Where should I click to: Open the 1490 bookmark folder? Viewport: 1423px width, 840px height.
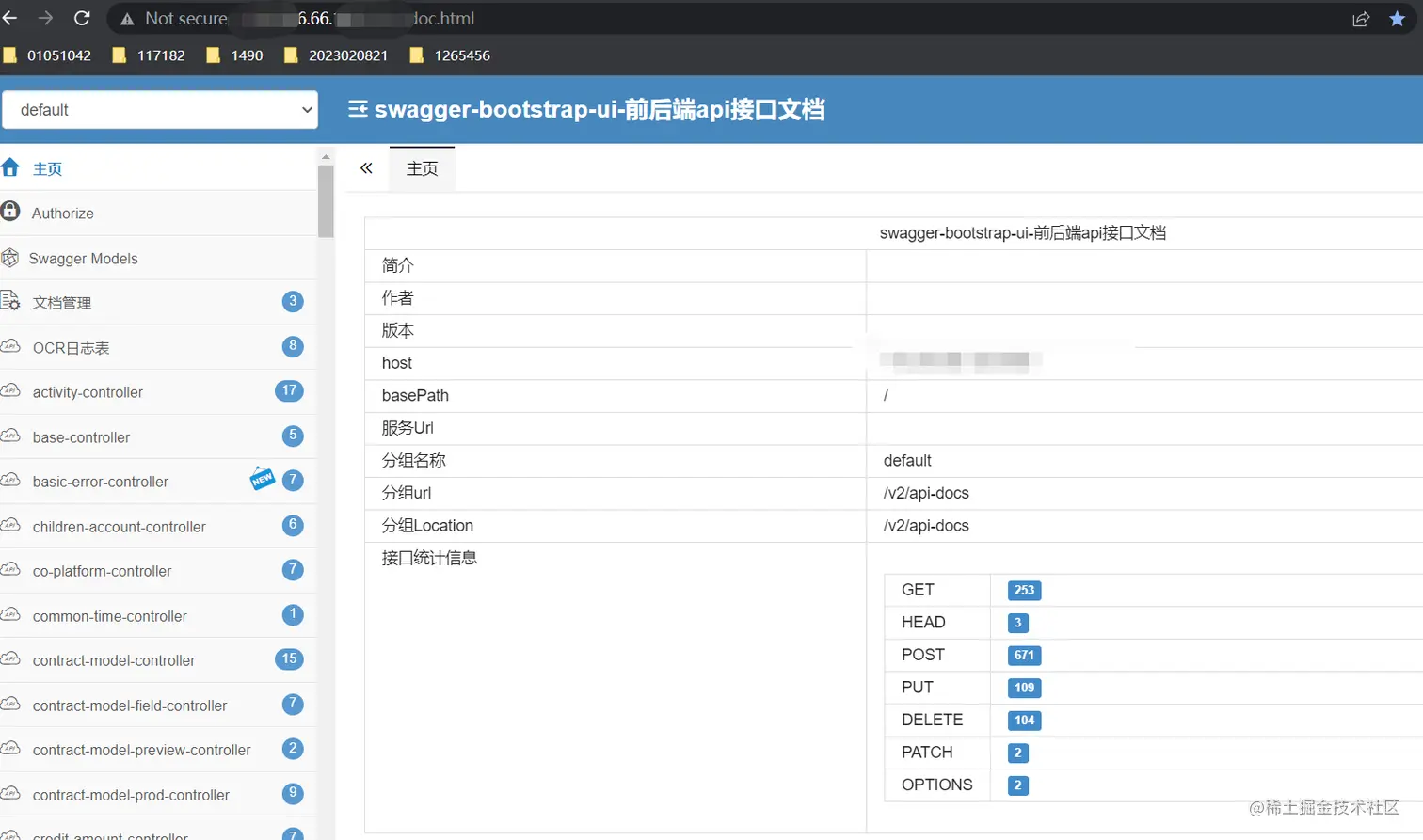234,55
